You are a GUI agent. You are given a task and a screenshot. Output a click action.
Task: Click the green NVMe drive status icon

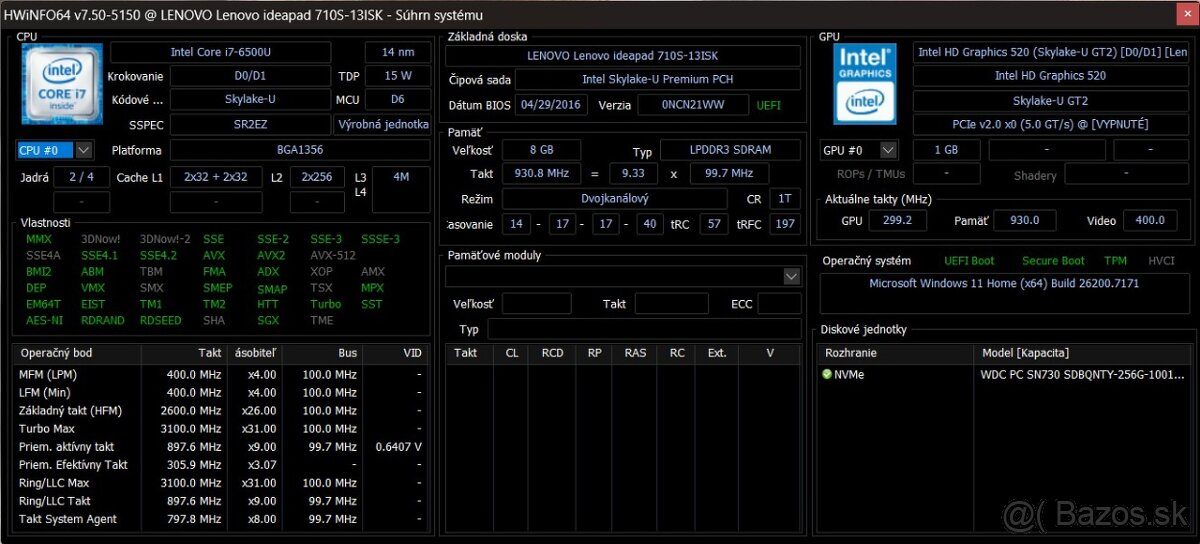(x=827, y=375)
